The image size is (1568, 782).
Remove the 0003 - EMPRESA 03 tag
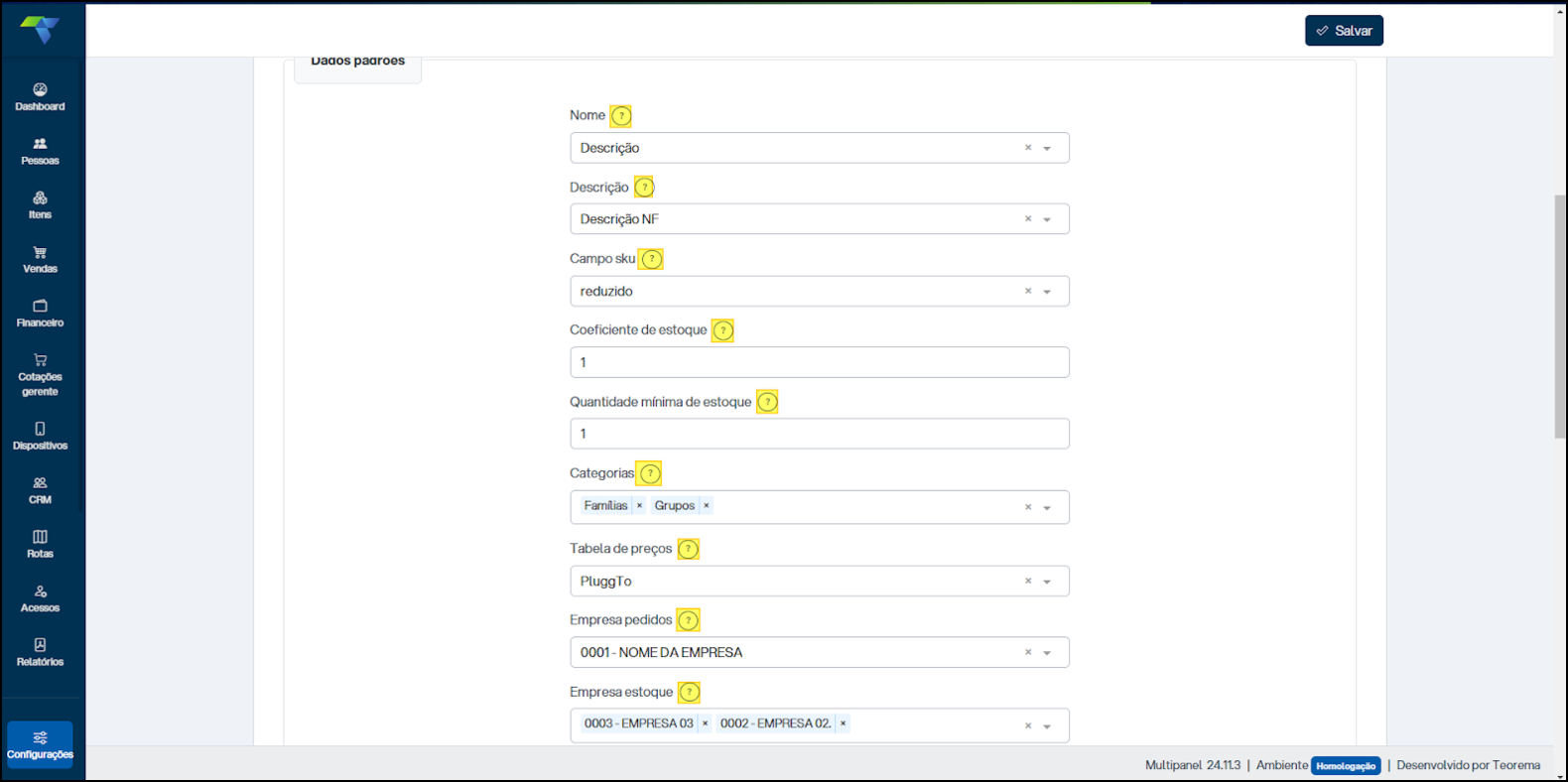pos(706,723)
